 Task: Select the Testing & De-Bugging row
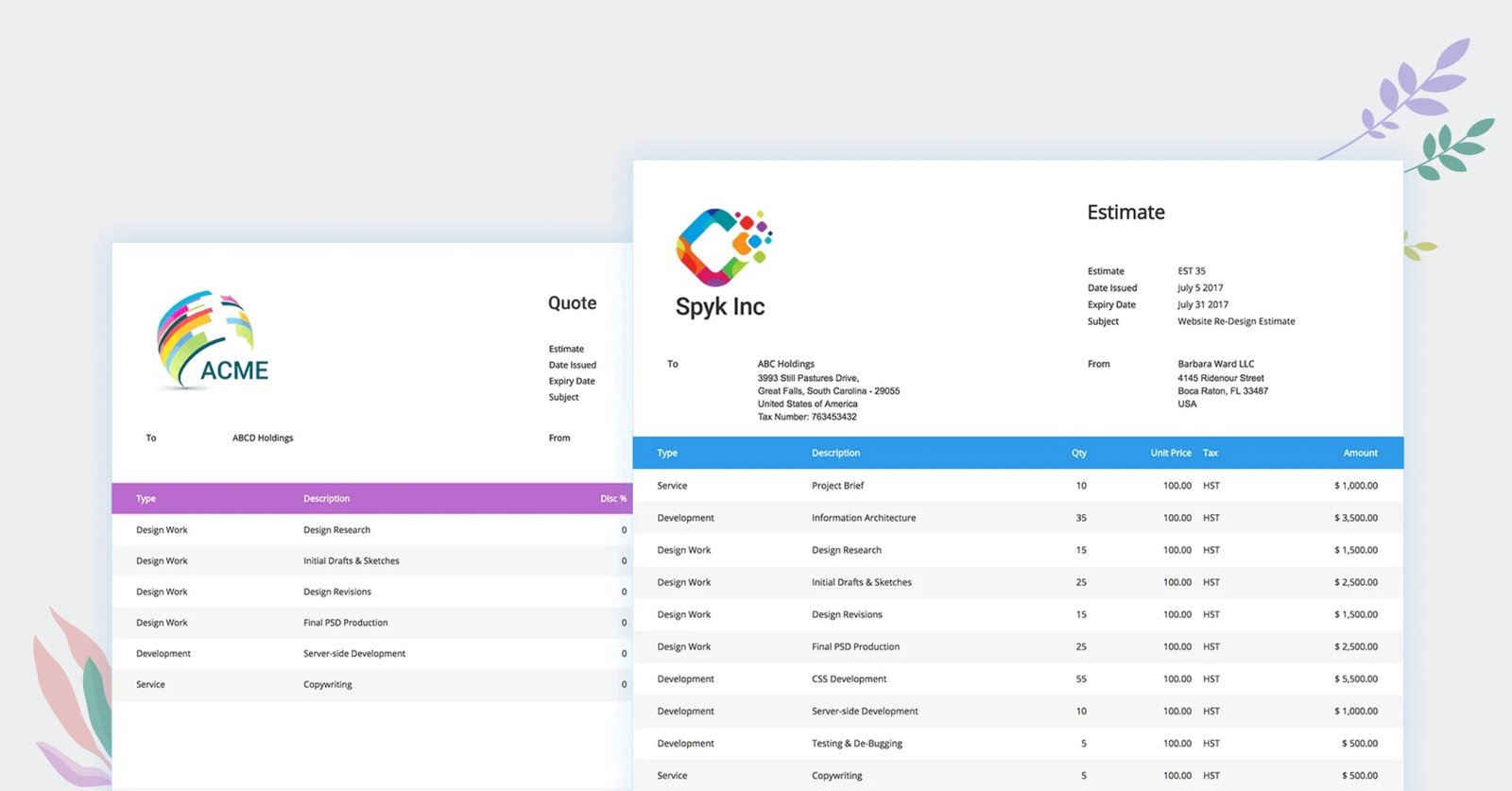pyautogui.click(x=856, y=744)
